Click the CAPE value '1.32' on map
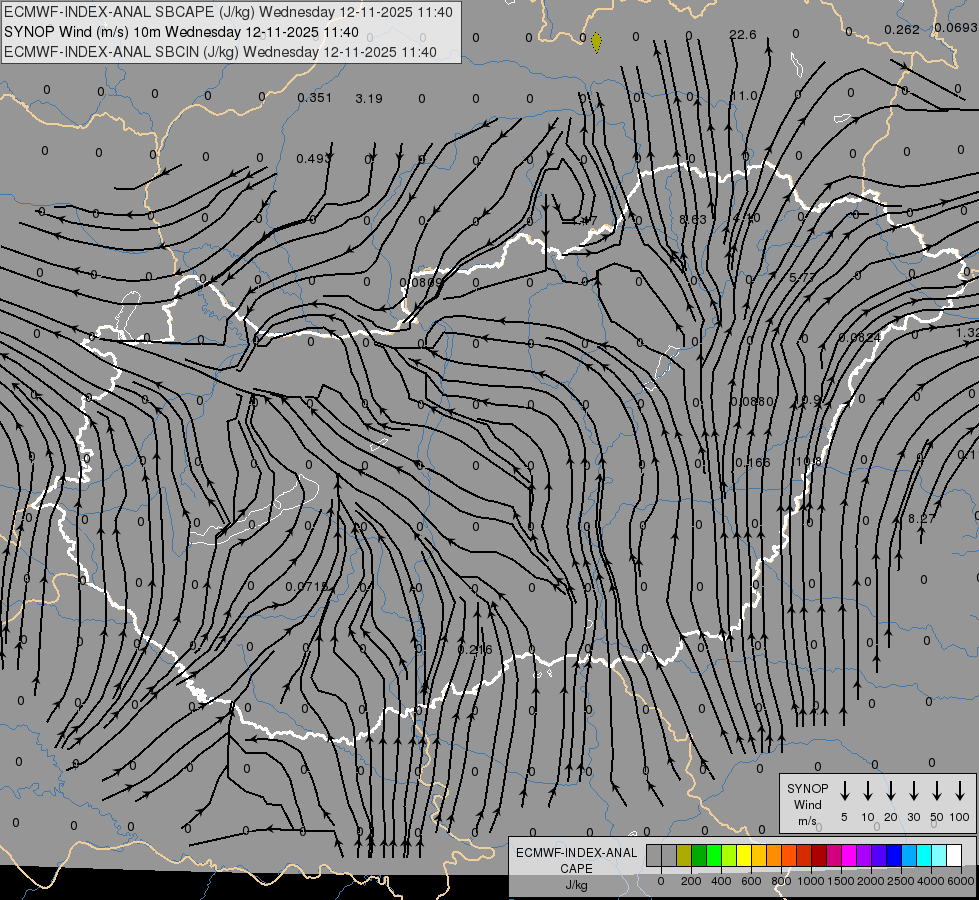This screenshot has height=900, width=979. tap(967, 333)
